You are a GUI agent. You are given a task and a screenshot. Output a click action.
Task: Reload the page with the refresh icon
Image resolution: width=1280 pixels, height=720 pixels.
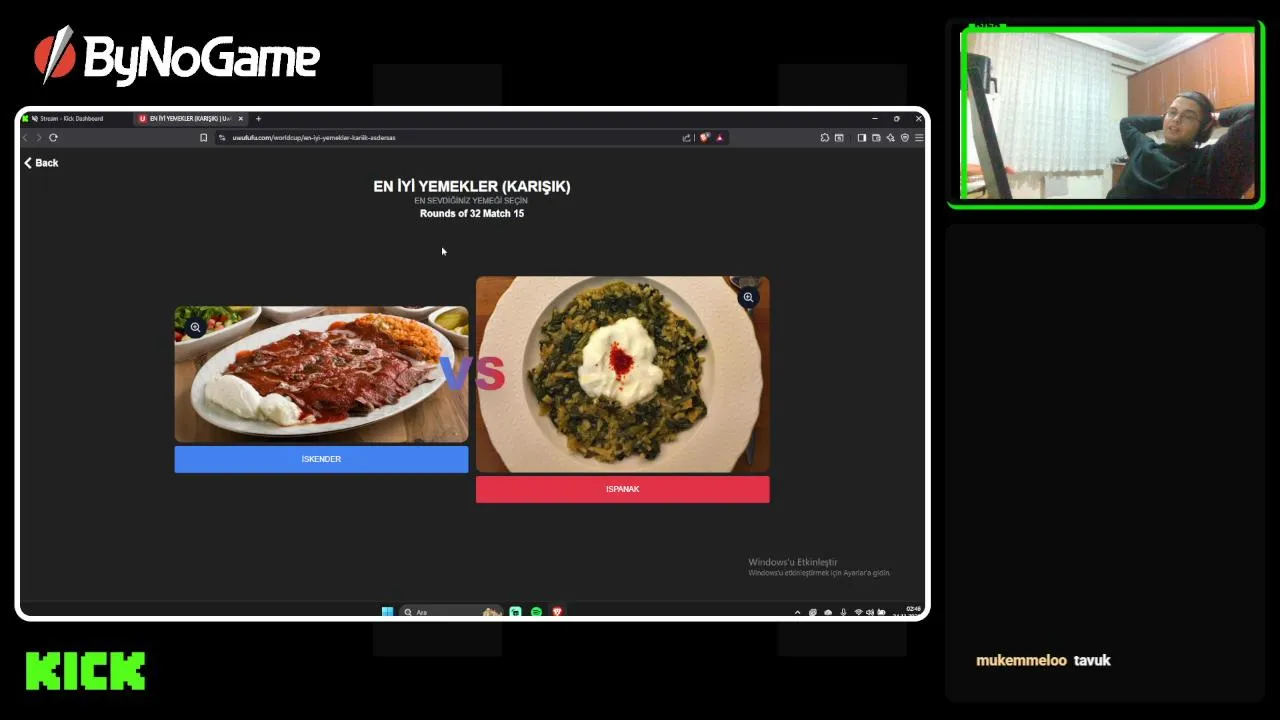pyautogui.click(x=53, y=138)
